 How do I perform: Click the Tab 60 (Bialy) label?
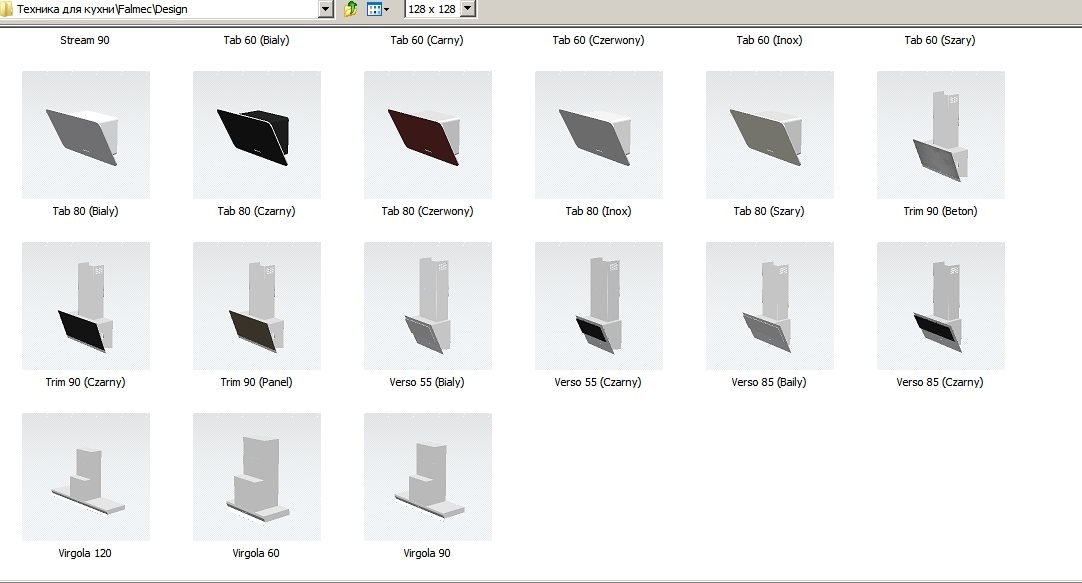[x=256, y=40]
